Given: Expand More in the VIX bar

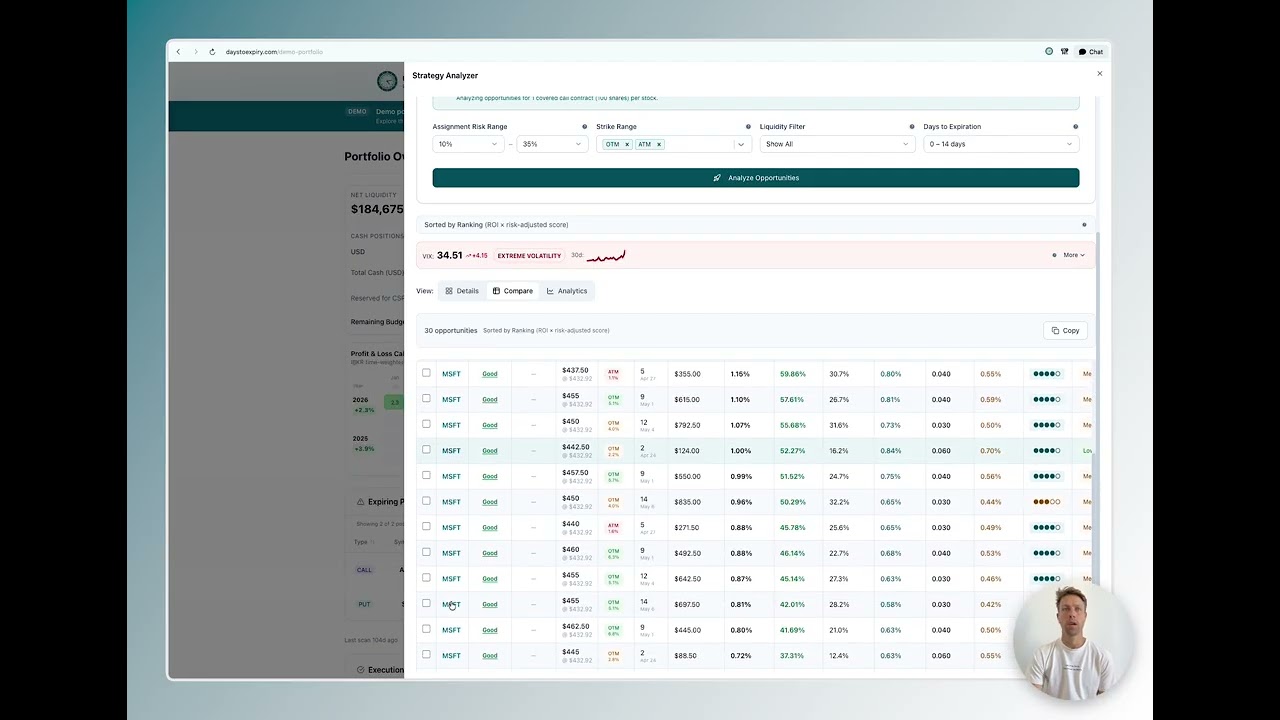Looking at the screenshot, I should [1074, 255].
